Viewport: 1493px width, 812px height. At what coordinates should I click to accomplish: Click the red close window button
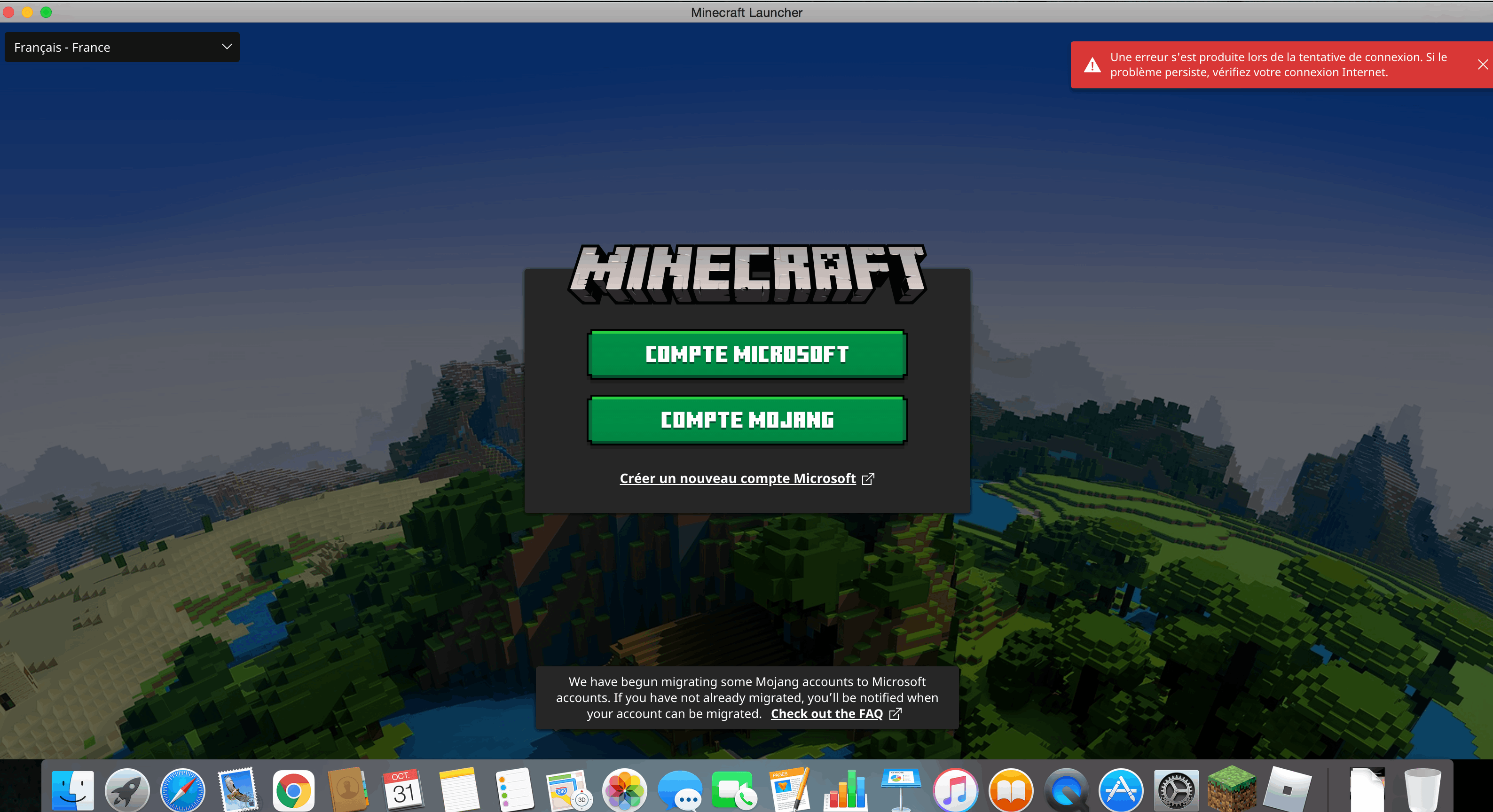coord(8,12)
